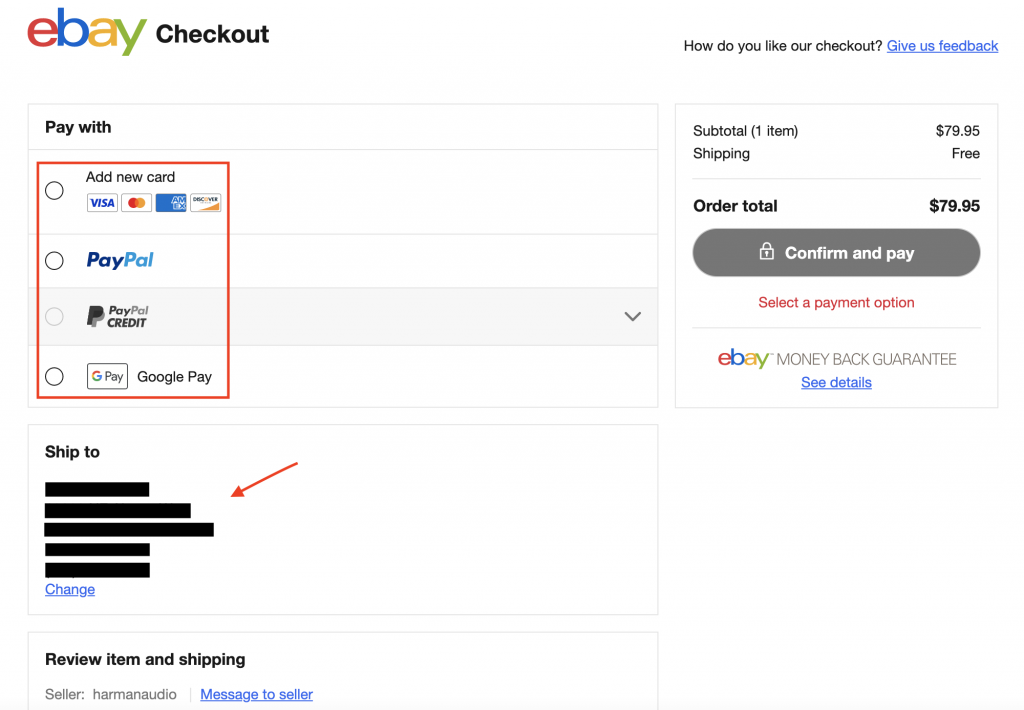Select the PayPal radio button

pyautogui.click(x=54, y=261)
